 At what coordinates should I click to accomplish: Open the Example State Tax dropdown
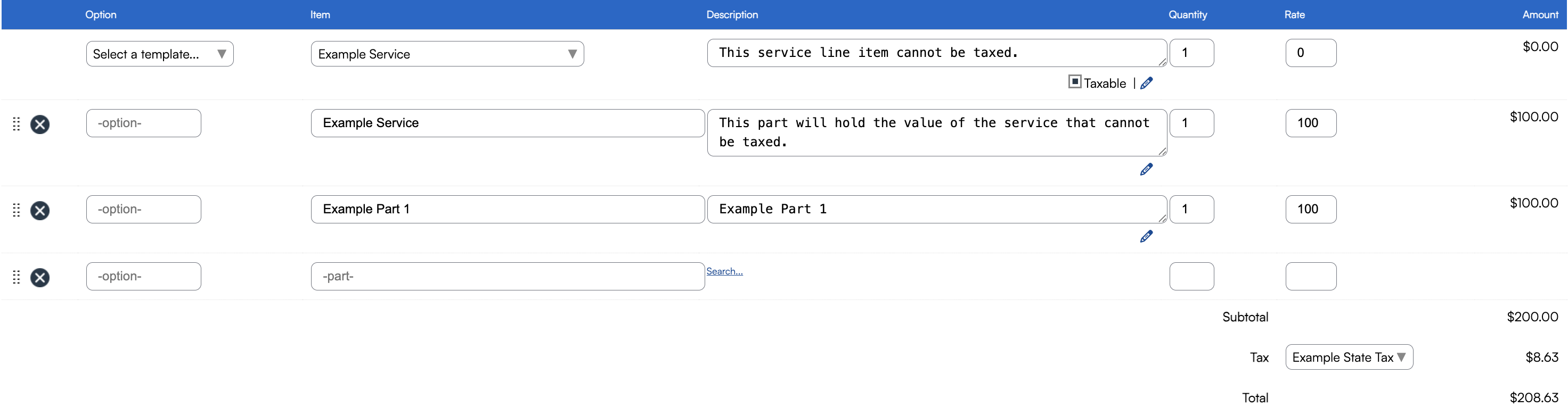[x=1349, y=357]
